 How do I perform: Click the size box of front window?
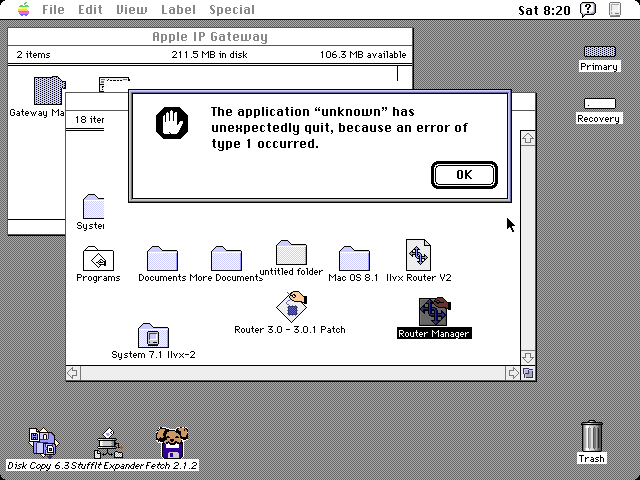click(x=528, y=373)
